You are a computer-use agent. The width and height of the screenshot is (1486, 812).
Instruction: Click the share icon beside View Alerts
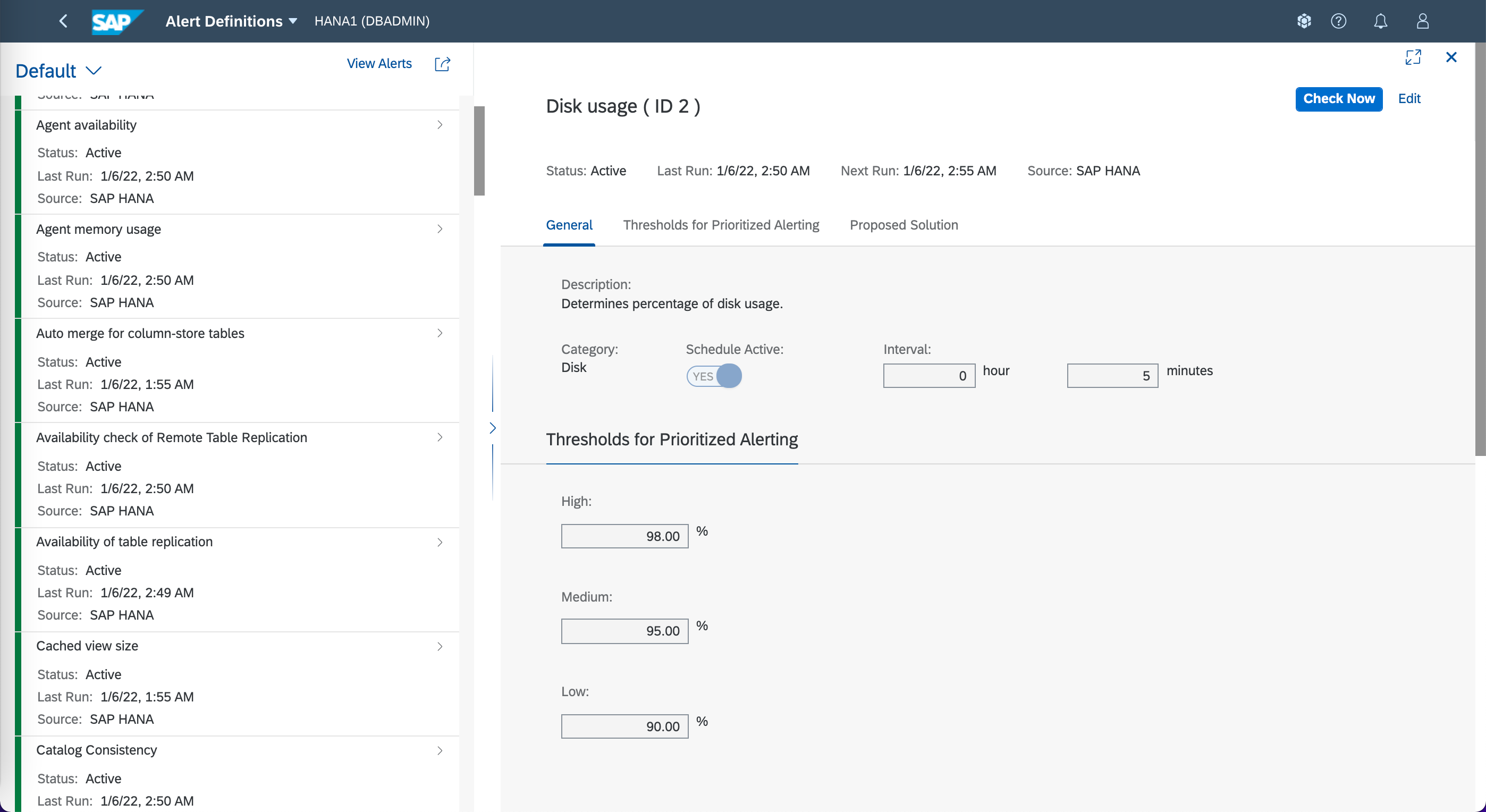(442, 64)
